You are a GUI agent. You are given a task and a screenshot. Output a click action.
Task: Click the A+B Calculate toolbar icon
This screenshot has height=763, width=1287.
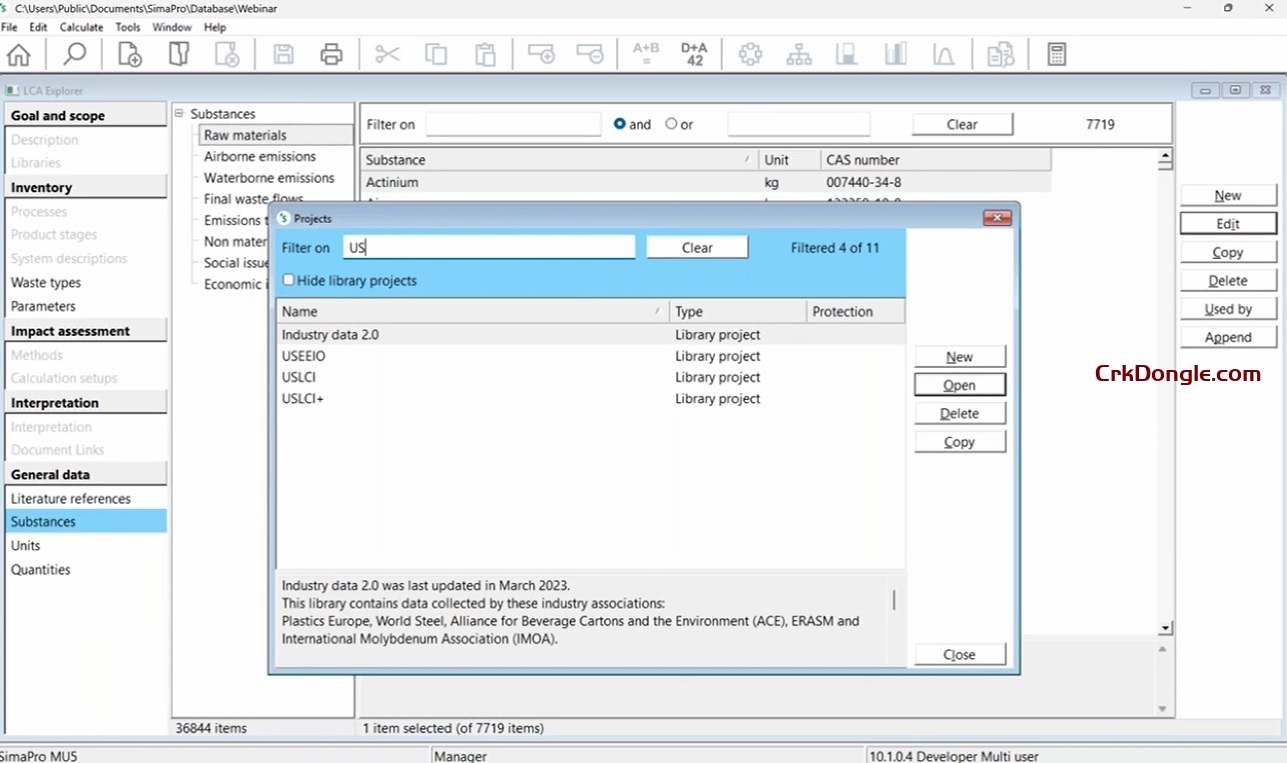[645, 54]
